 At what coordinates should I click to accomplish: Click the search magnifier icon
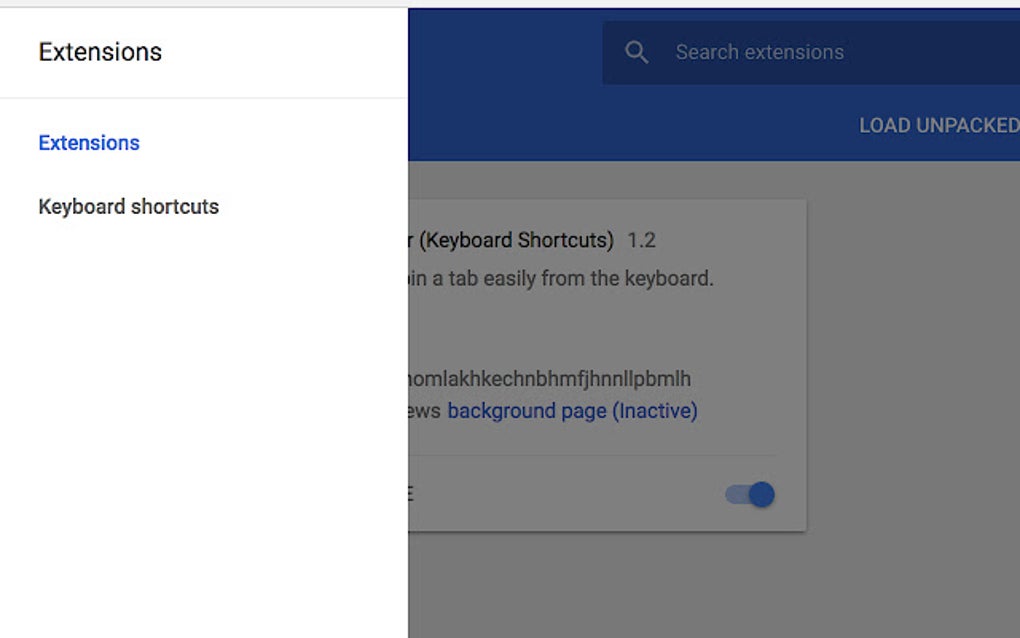tap(637, 51)
